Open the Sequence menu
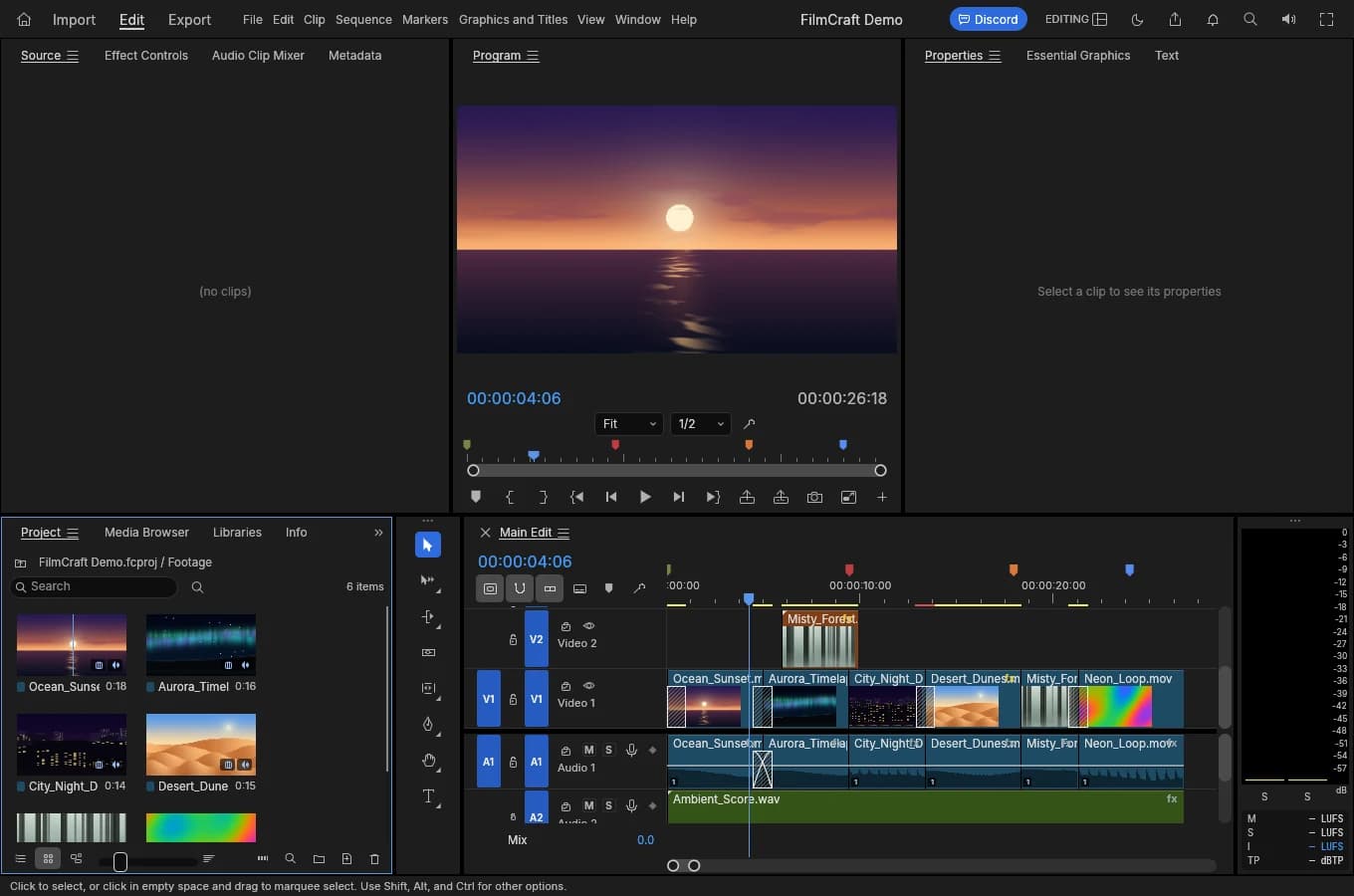This screenshot has height=896, width=1354. point(363,19)
